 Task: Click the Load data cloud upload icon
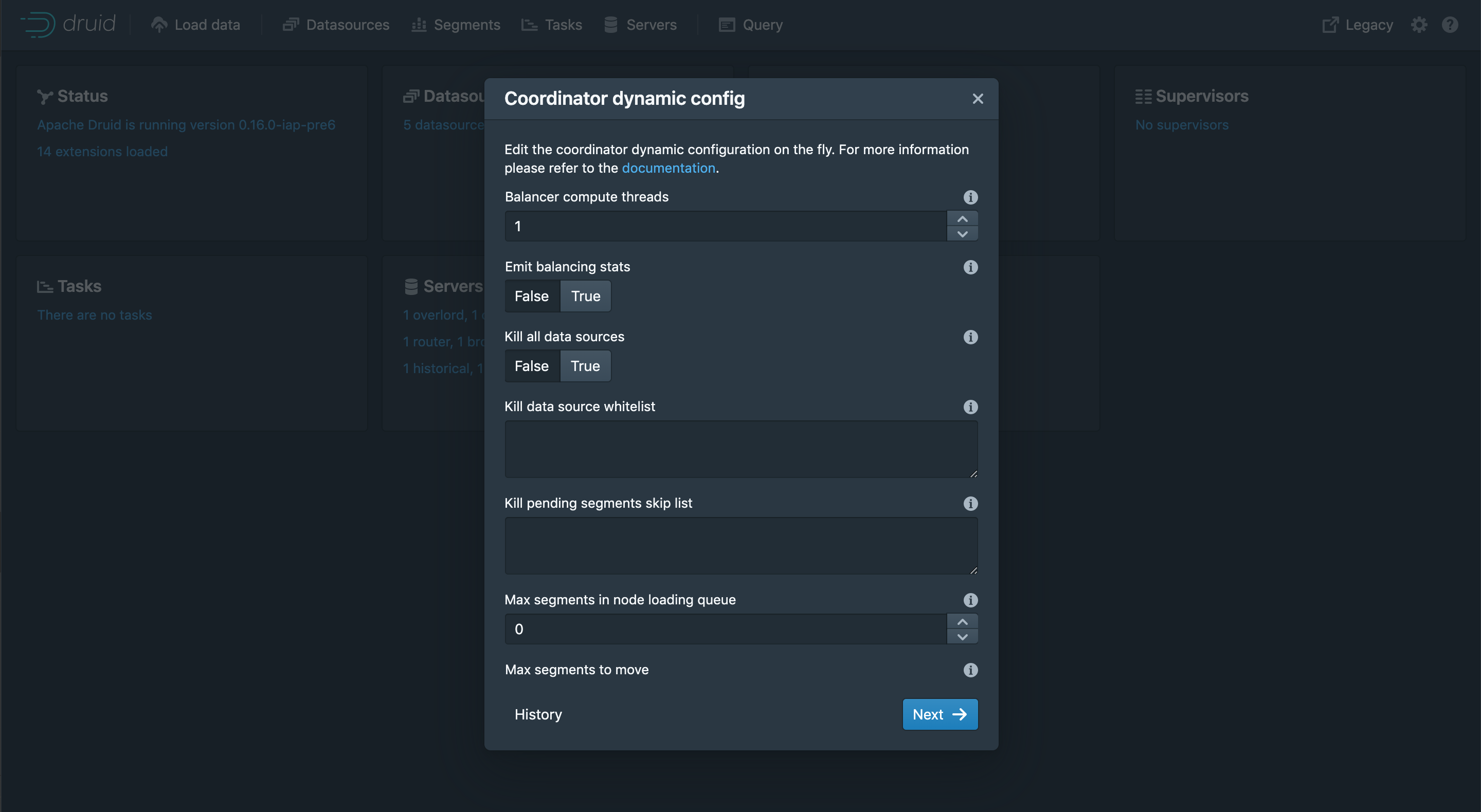(159, 25)
